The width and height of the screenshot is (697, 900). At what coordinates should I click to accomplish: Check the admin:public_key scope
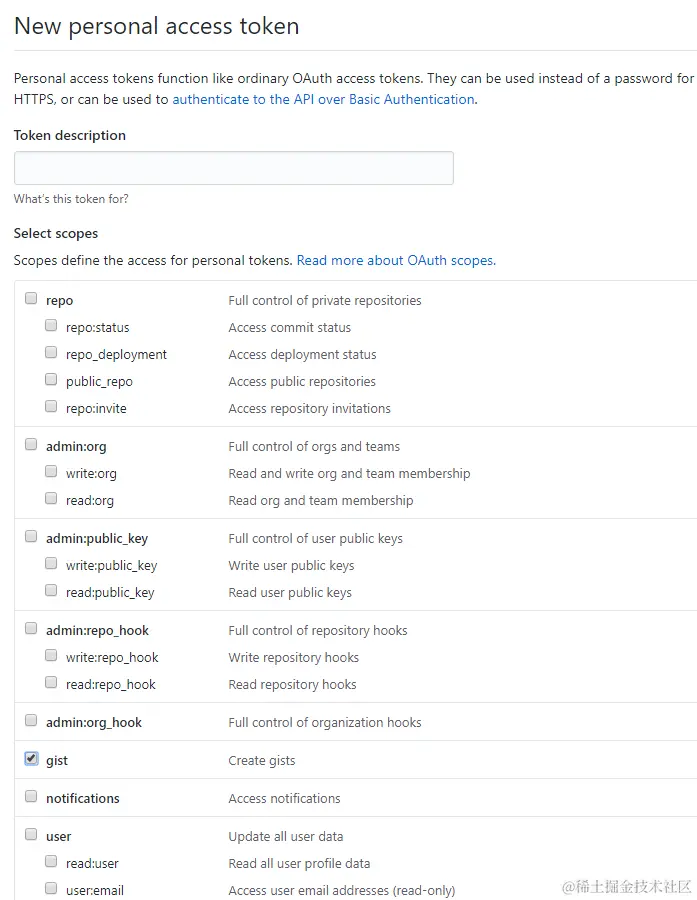pyautogui.click(x=31, y=536)
